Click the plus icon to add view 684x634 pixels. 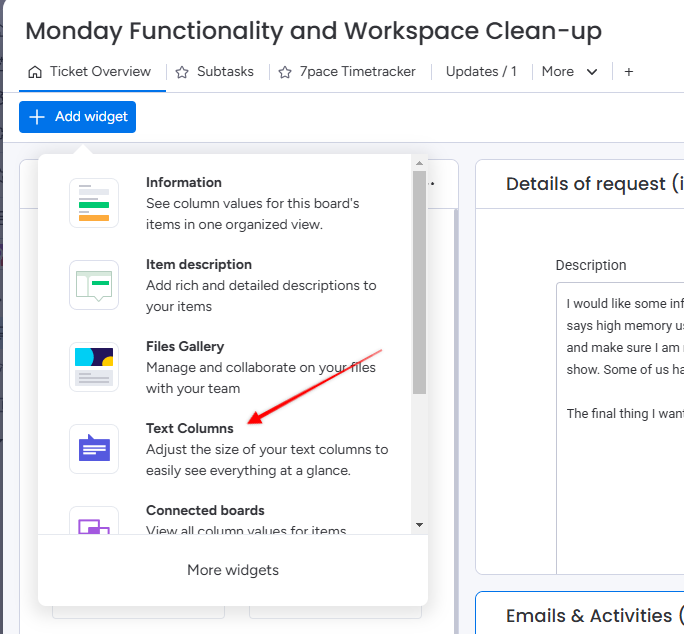tap(629, 72)
